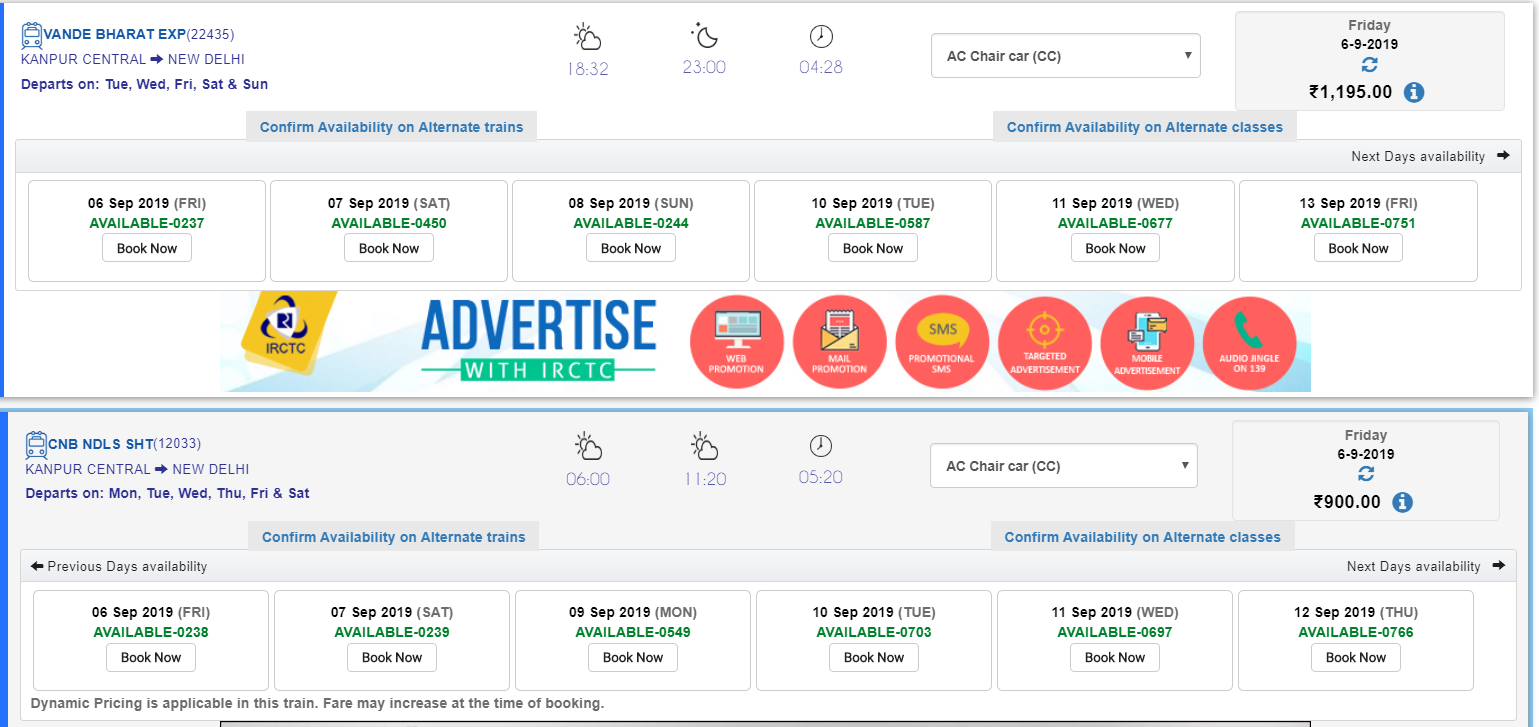1539x727 pixels.
Task: Open class dropdown for Vande Bharat Exp
Action: (x=1065, y=56)
